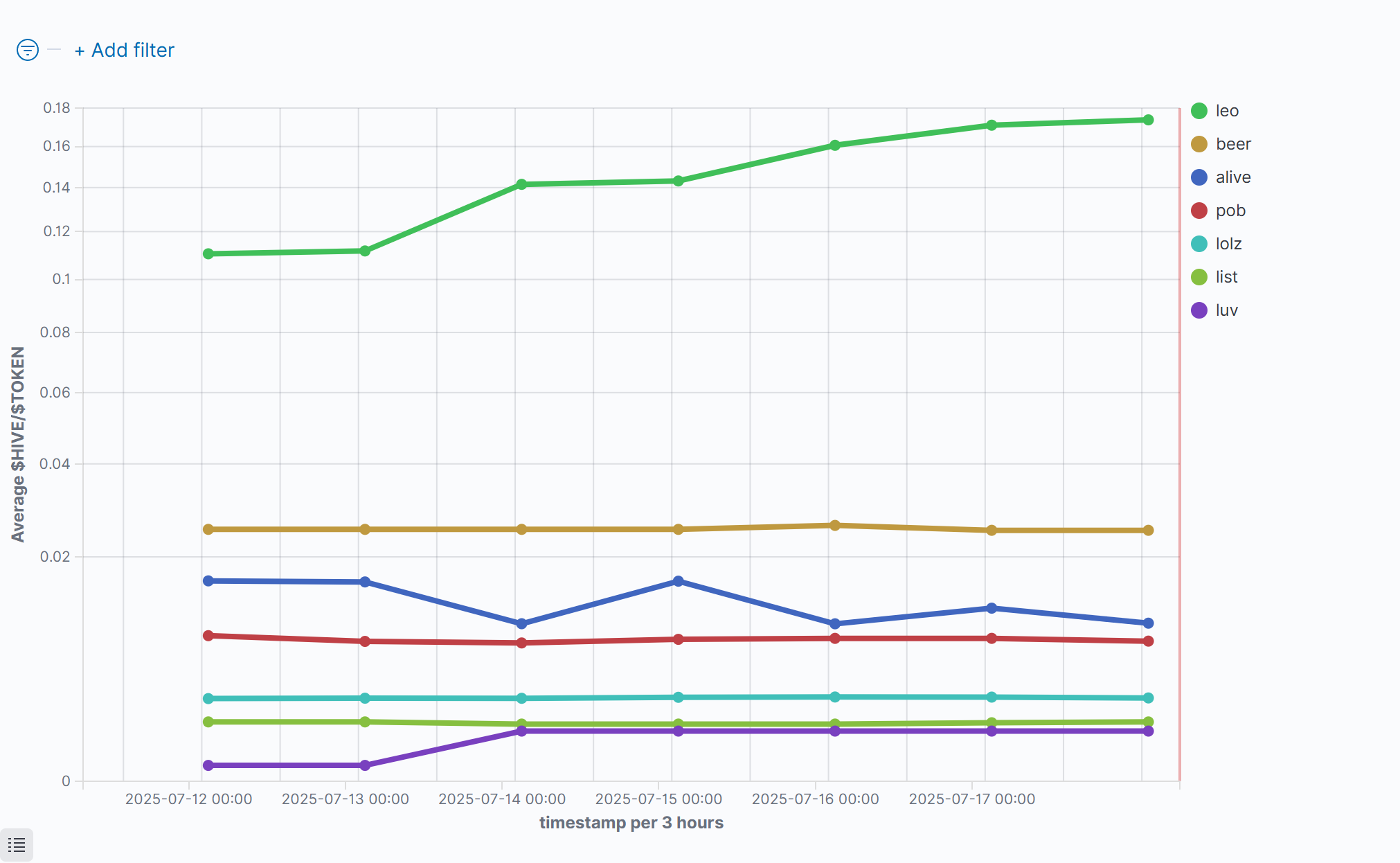
Task: Click the last leo data point
Action: tap(1148, 120)
